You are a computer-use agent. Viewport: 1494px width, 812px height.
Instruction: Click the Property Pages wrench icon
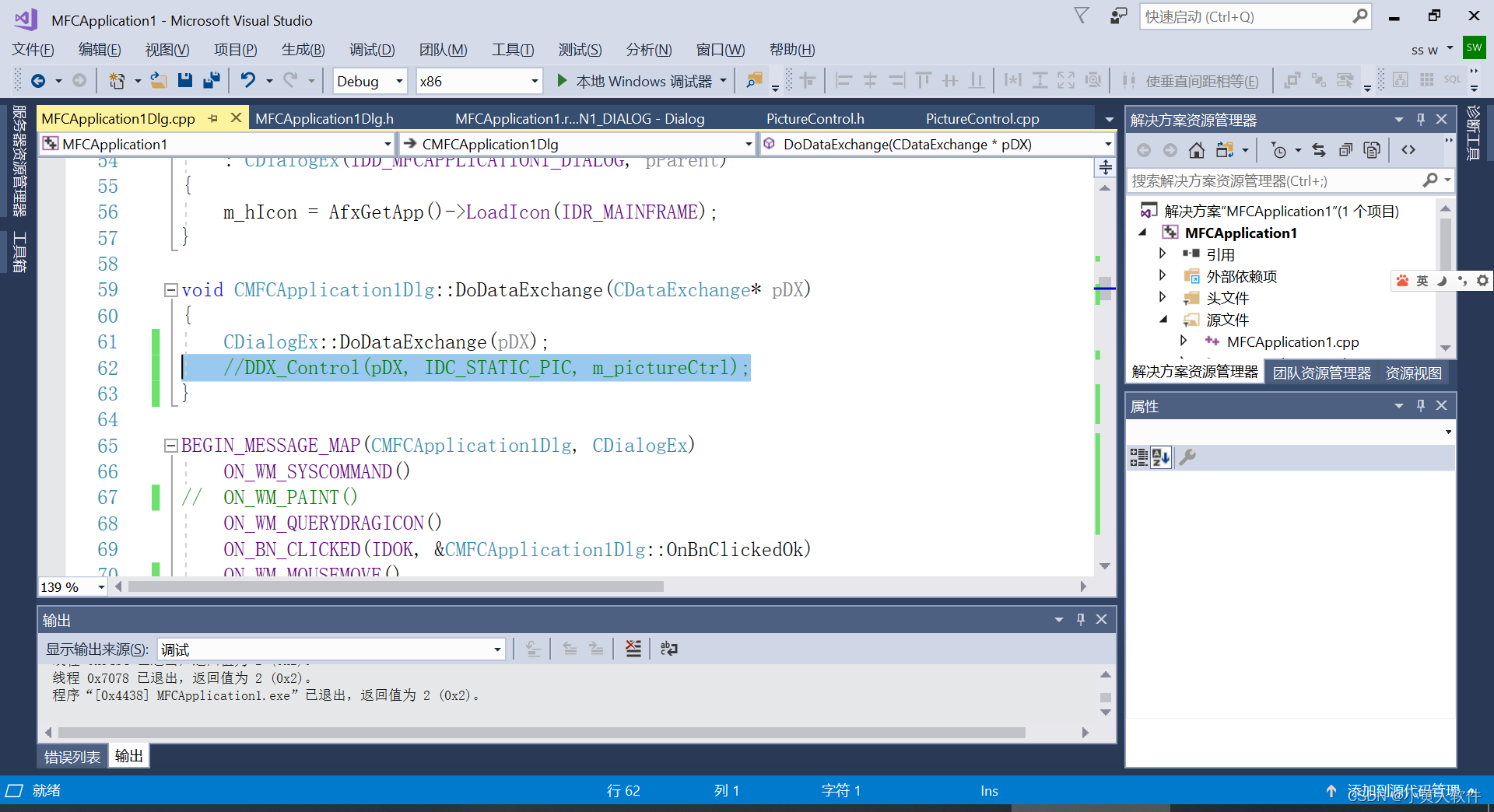(x=1187, y=457)
